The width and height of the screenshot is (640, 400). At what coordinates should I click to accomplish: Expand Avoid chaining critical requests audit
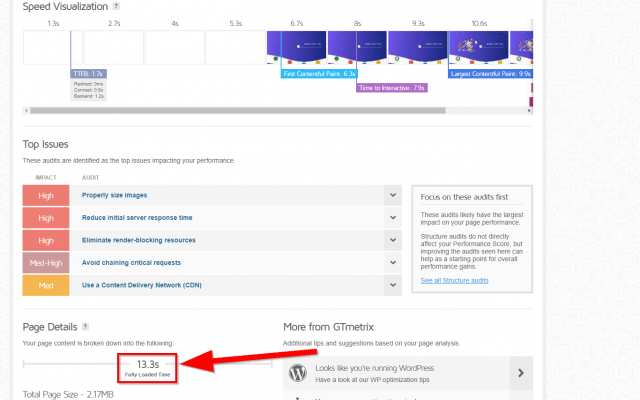pyautogui.click(x=393, y=262)
